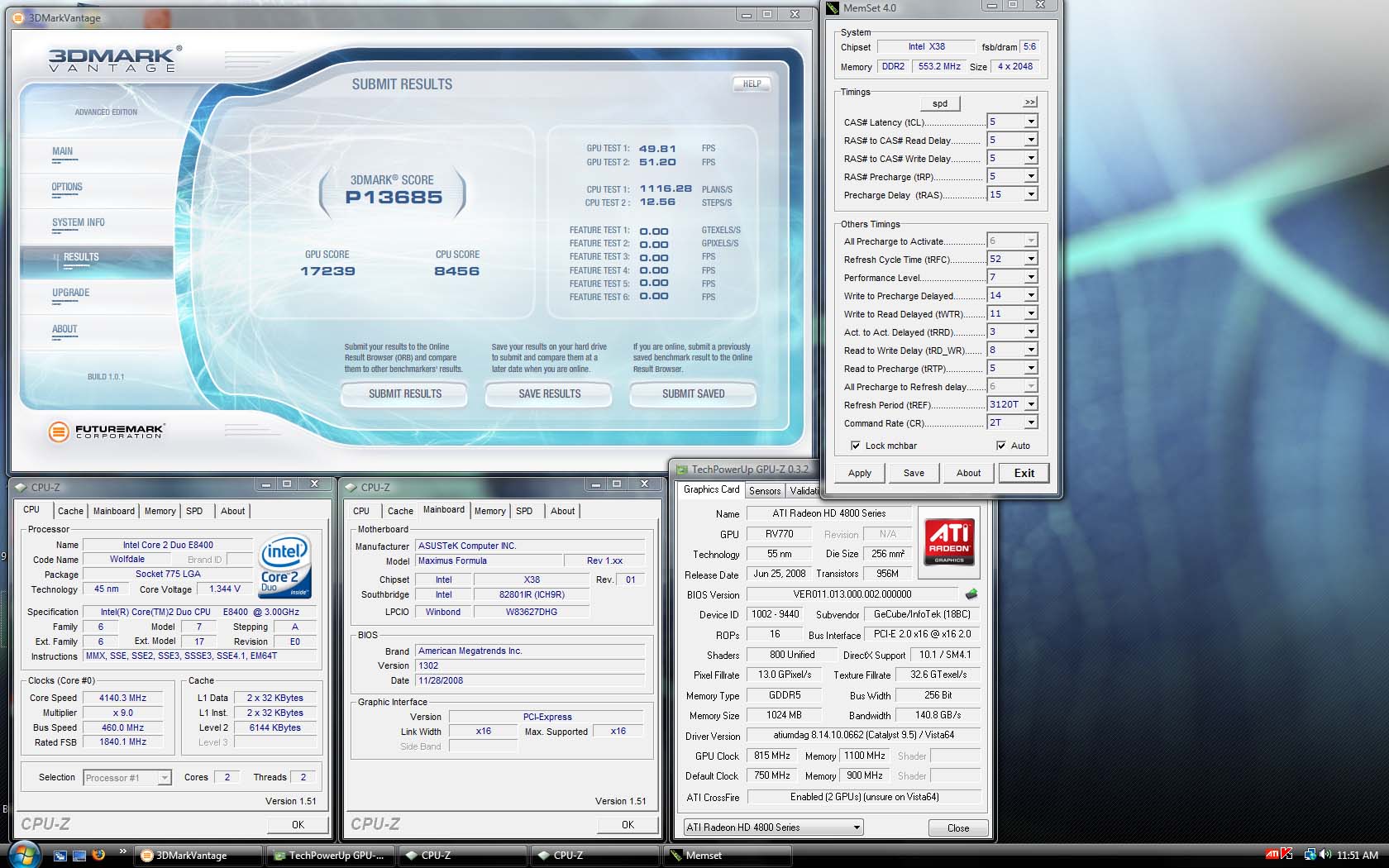This screenshot has height=868, width=1389.
Task: Toggle the Lock mchbar checkbox
Action: click(x=855, y=446)
